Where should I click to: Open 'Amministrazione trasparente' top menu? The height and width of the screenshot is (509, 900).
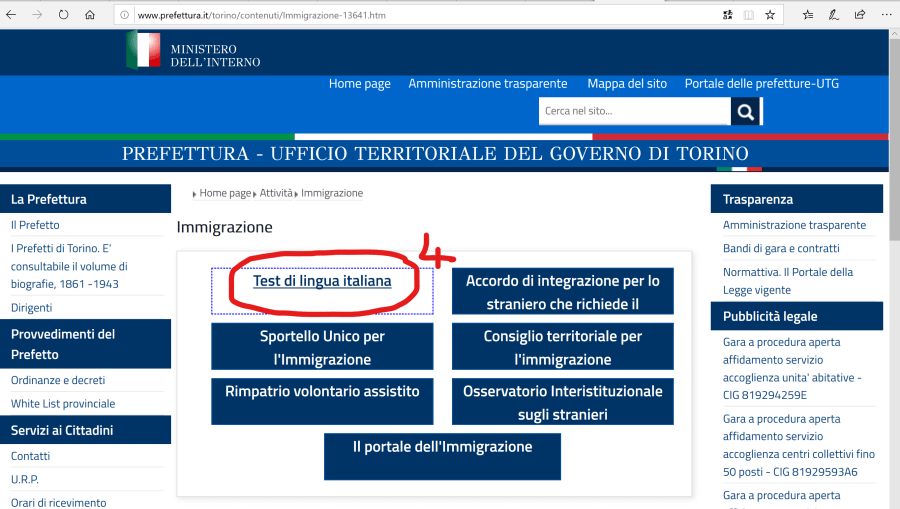click(x=487, y=84)
